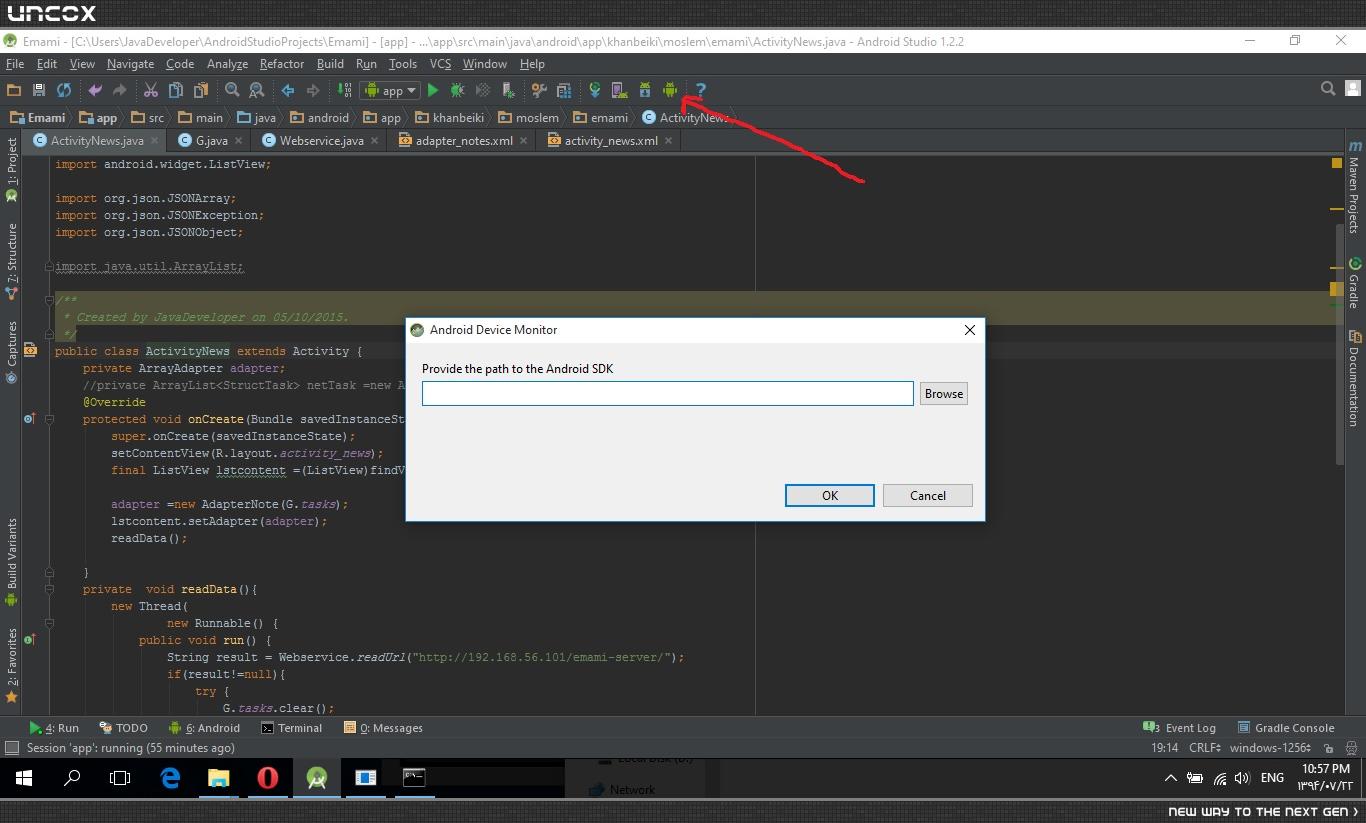Screen dimensions: 1366x823
Task: Click the Find magnifier toolbar icon
Action: point(232,90)
